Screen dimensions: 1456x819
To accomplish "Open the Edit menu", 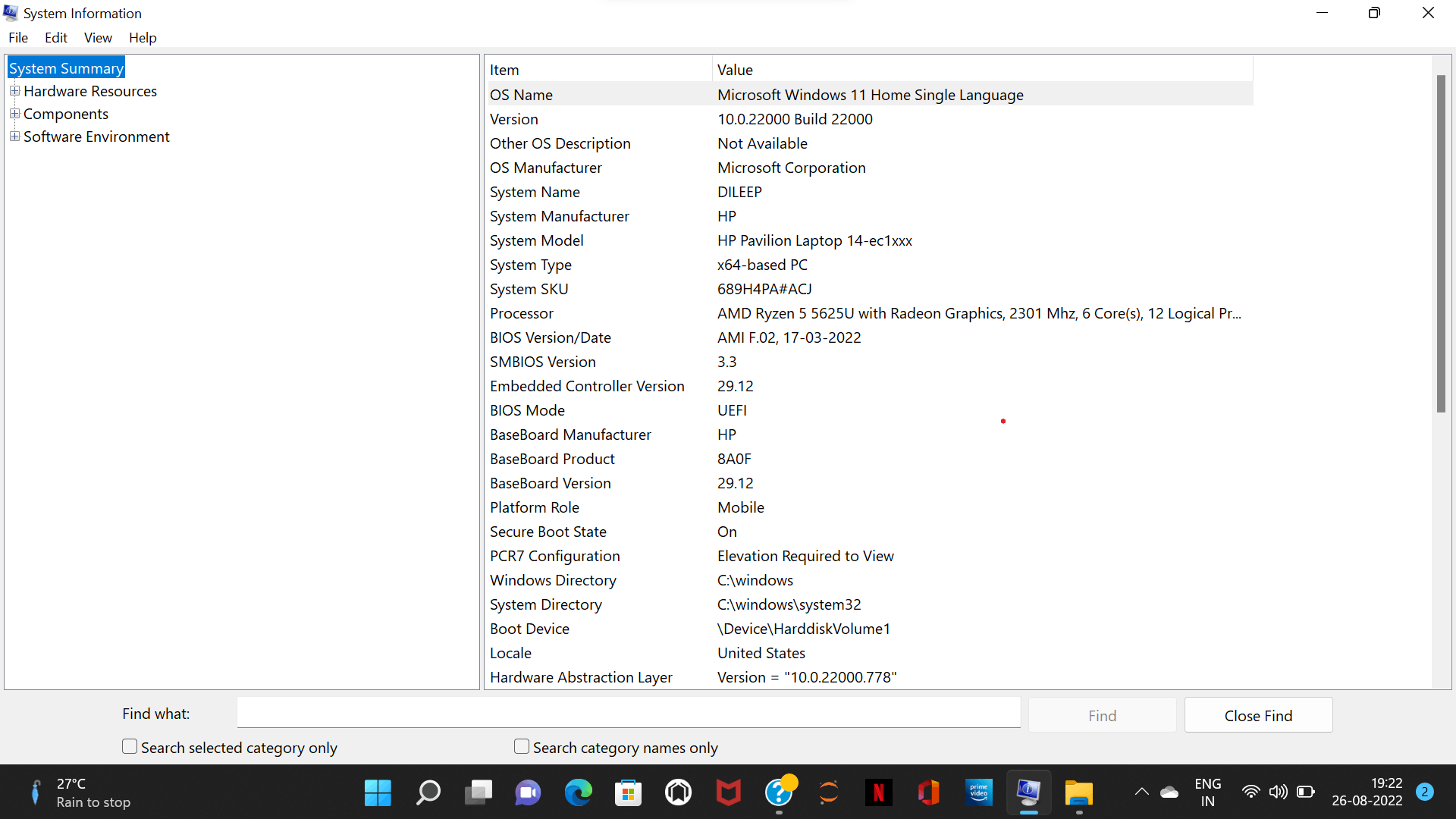I will click(55, 38).
